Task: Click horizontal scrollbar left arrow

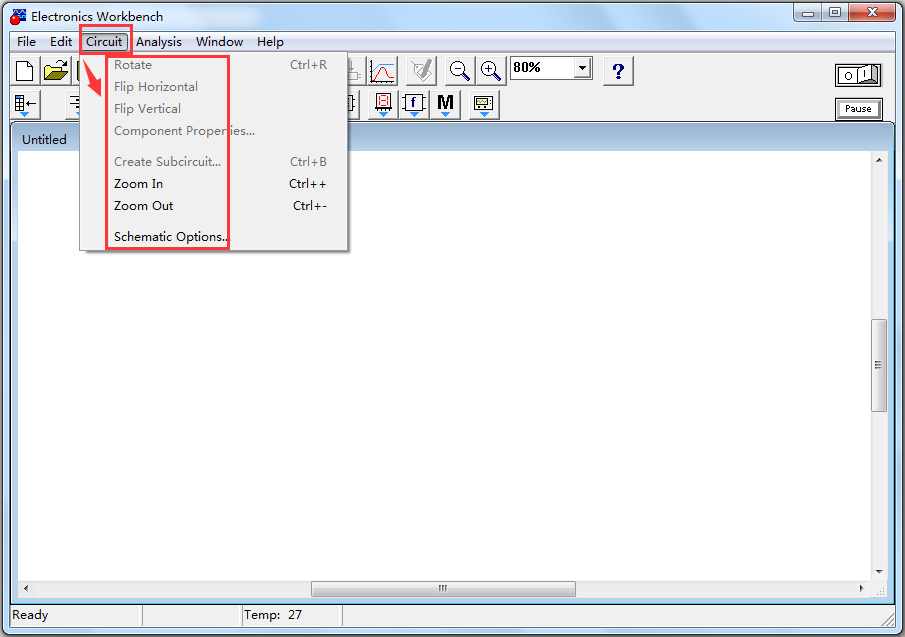Action: [x=25, y=589]
